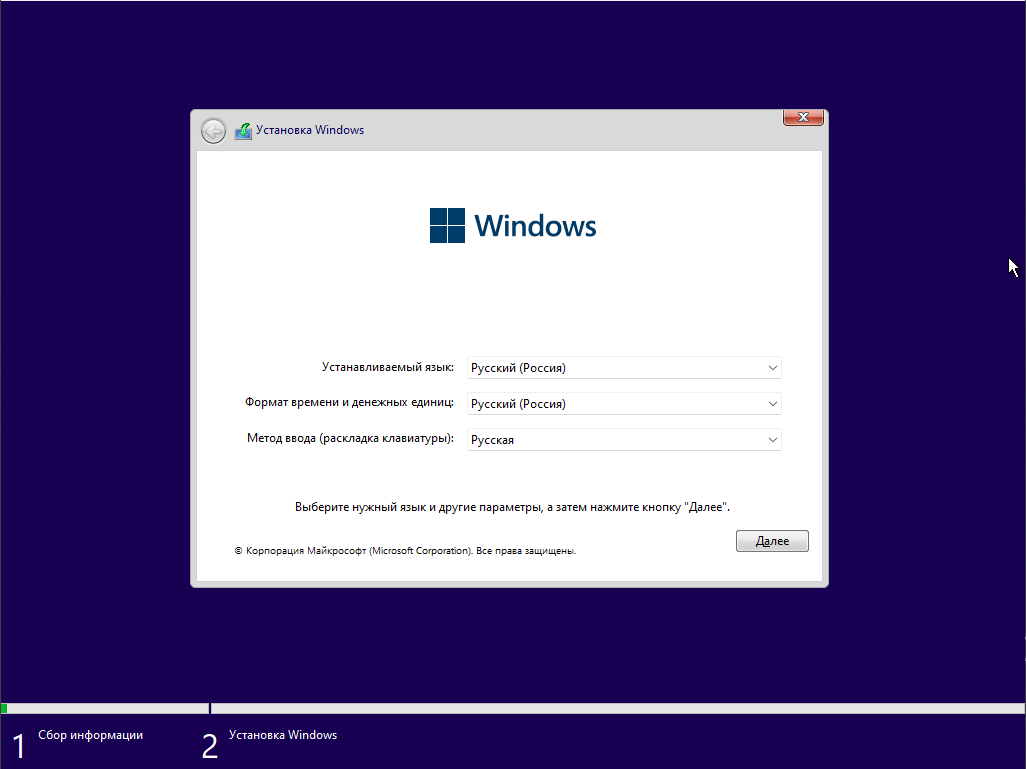
Task: Click step 1 Сбор информации
Action: (x=77, y=744)
